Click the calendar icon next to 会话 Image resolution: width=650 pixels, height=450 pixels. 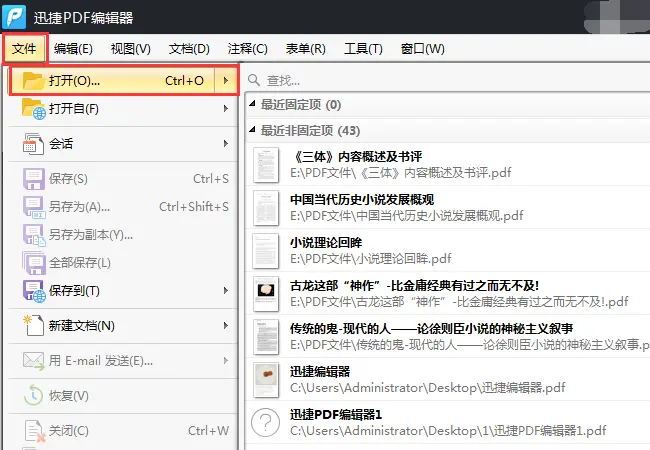33,144
